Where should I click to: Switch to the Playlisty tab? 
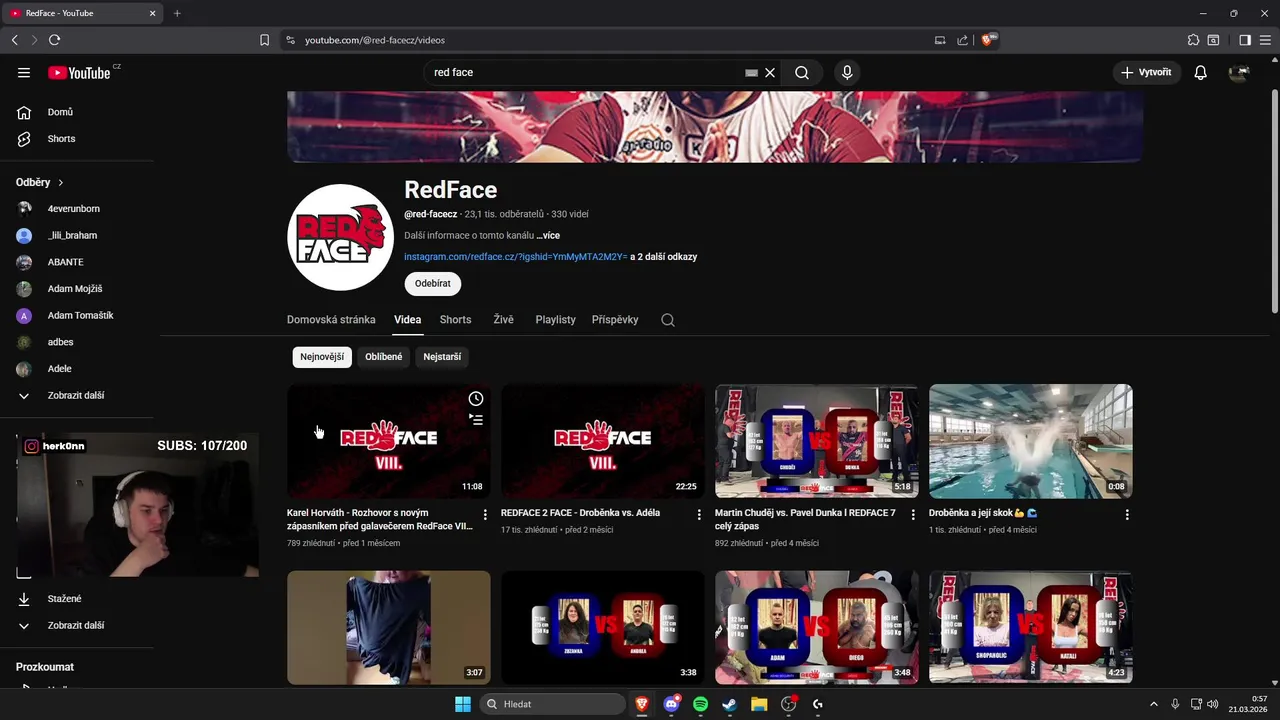coord(555,320)
